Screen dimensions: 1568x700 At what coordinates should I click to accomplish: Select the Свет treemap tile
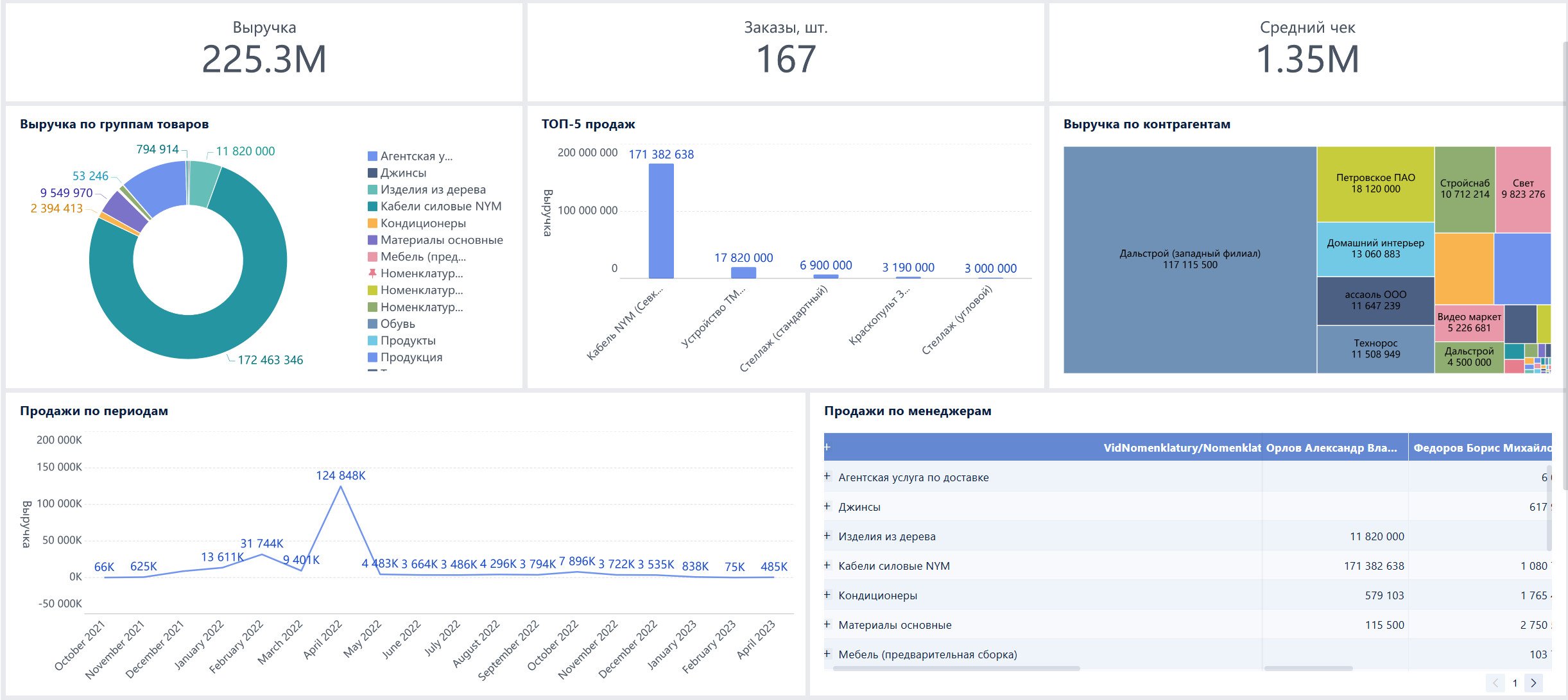click(1523, 189)
